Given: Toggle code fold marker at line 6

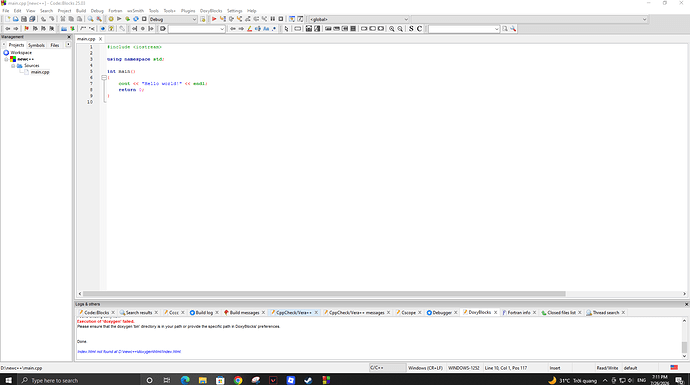Looking at the screenshot, I should tap(104, 77).
